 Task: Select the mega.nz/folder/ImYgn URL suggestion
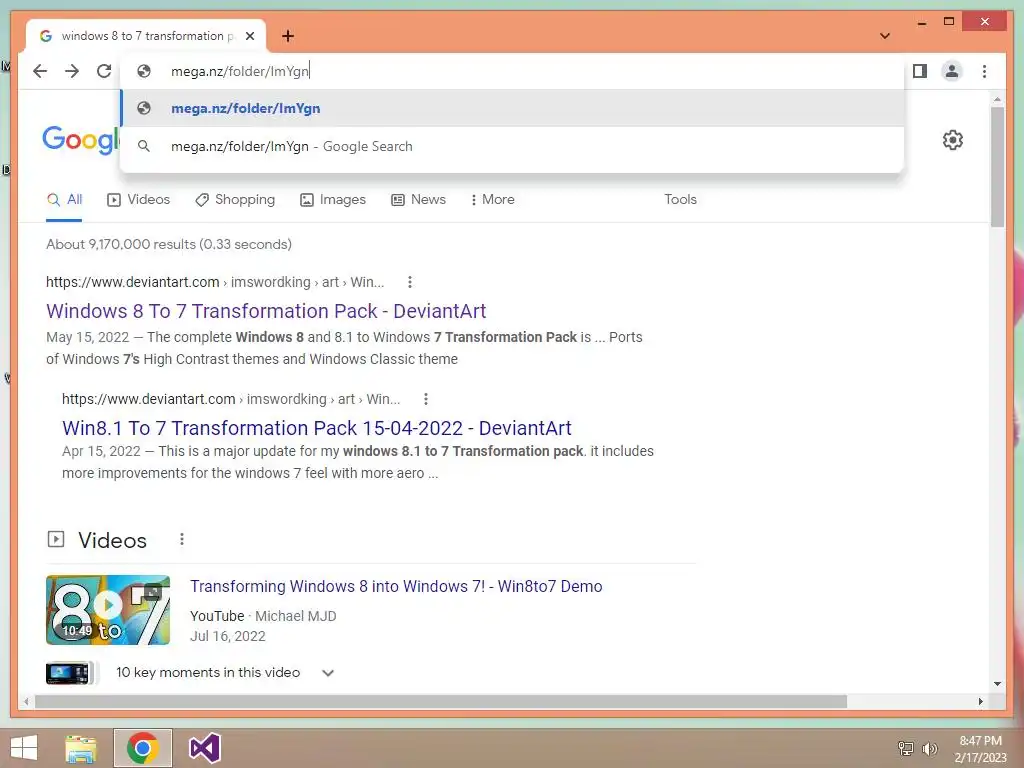tap(512, 108)
